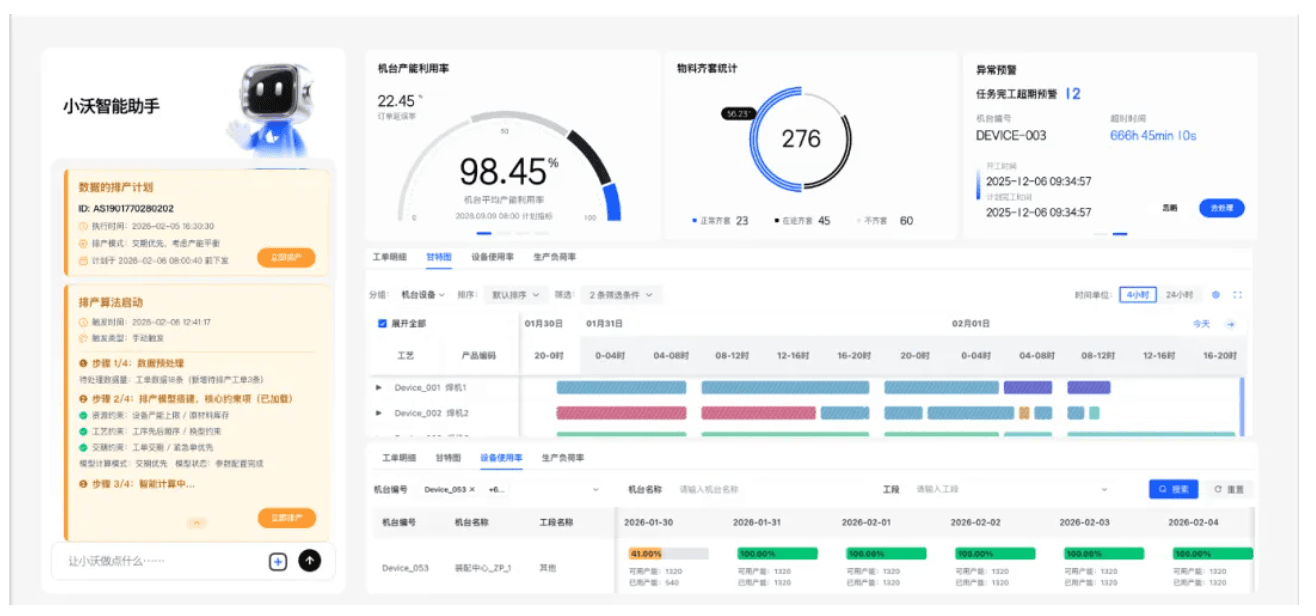Viewport: 1316px width, 616px height.
Task: Click the Gantt chart vertical scrollbar
Action: (x=1242, y=405)
